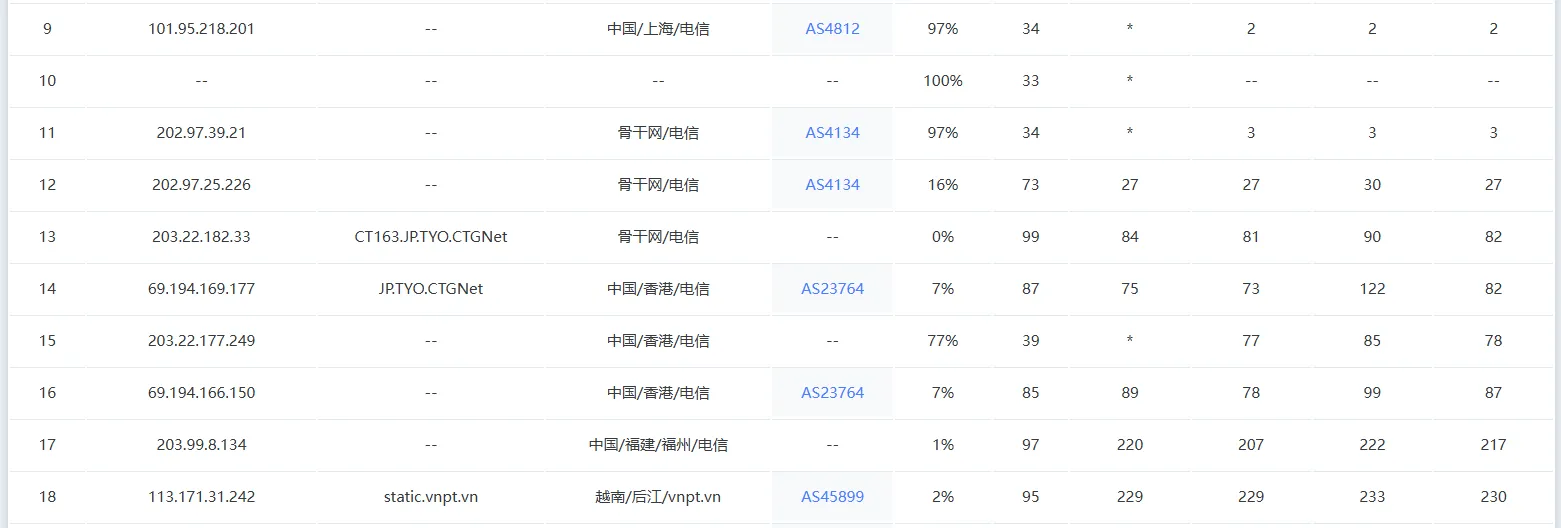The width and height of the screenshot is (1561, 528).
Task: Click location 中国/上海/电信
Action: pyautogui.click(x=658, y=29)
